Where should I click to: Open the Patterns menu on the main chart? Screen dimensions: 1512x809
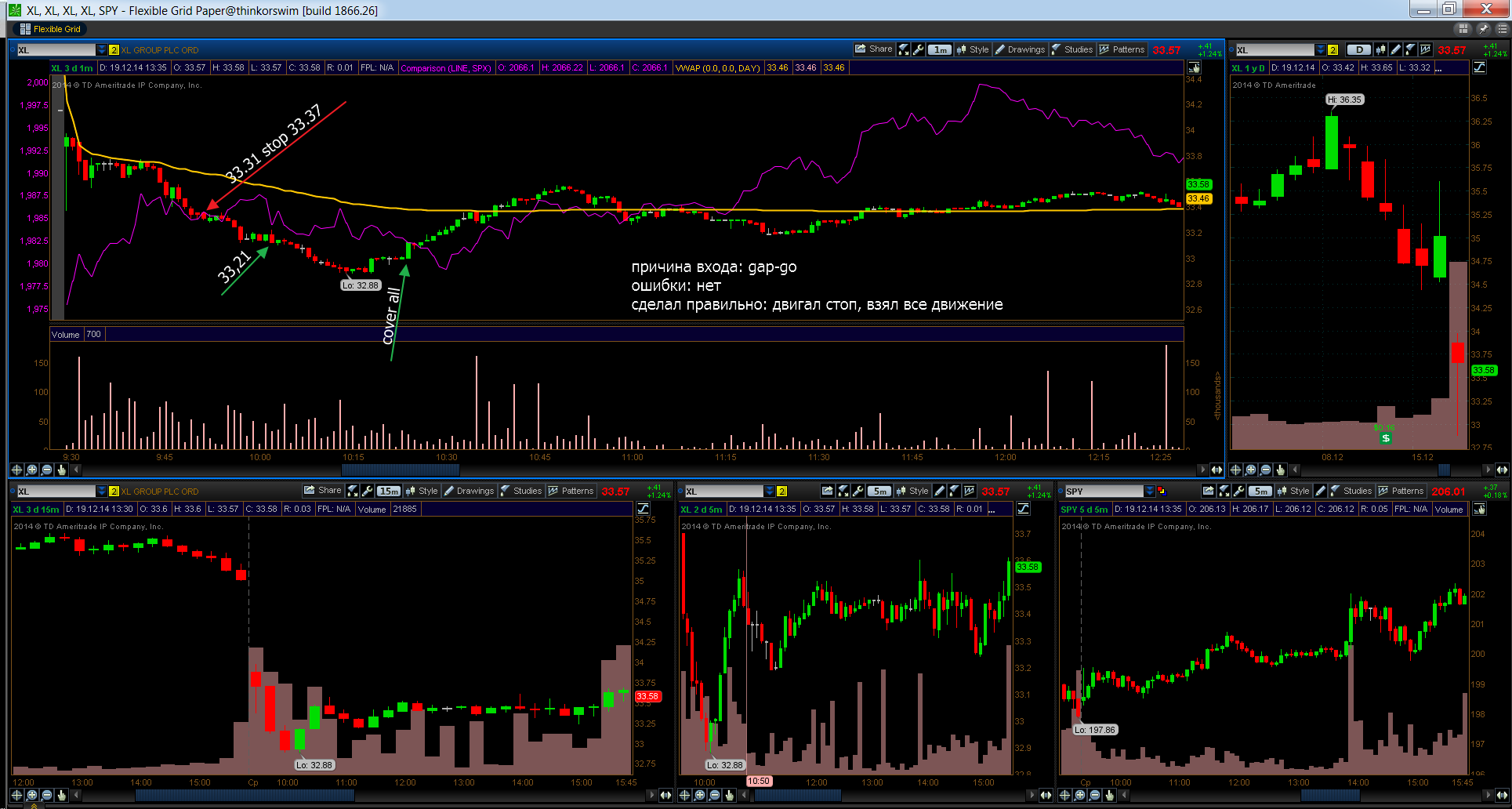point(1122,49)
